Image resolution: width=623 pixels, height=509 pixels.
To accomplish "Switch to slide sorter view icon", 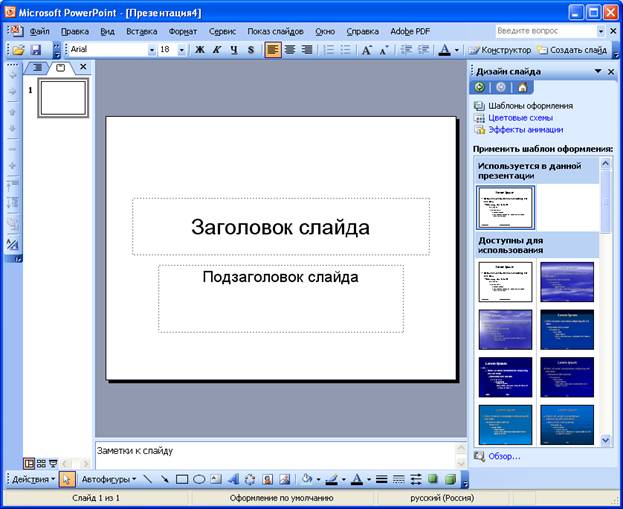I will 41,463.
